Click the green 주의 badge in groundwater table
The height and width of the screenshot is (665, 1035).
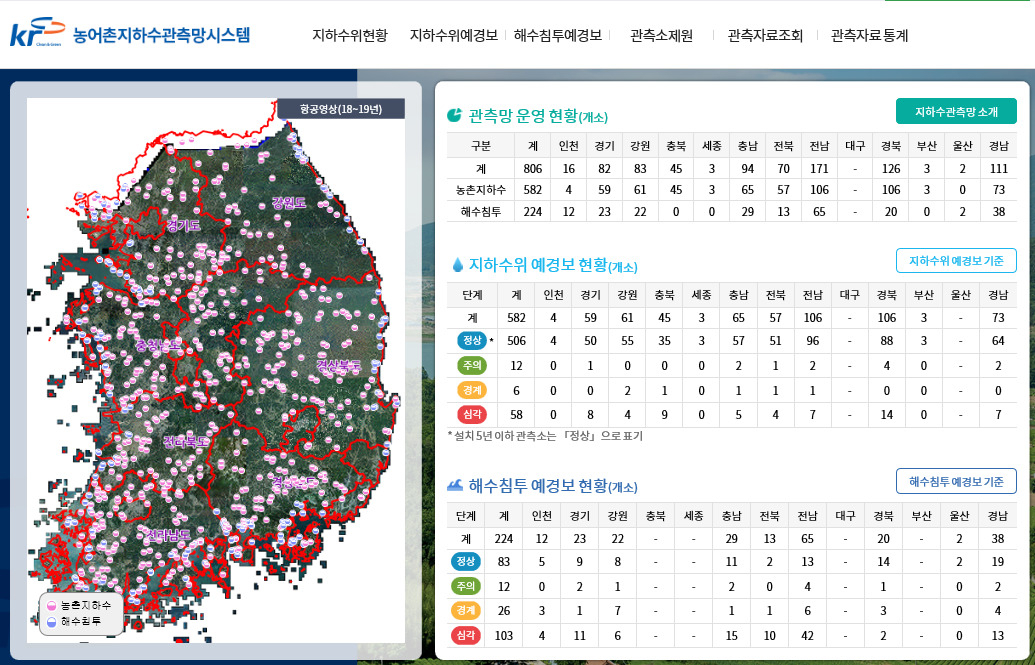pyautogui.click(x=472, y=365)
